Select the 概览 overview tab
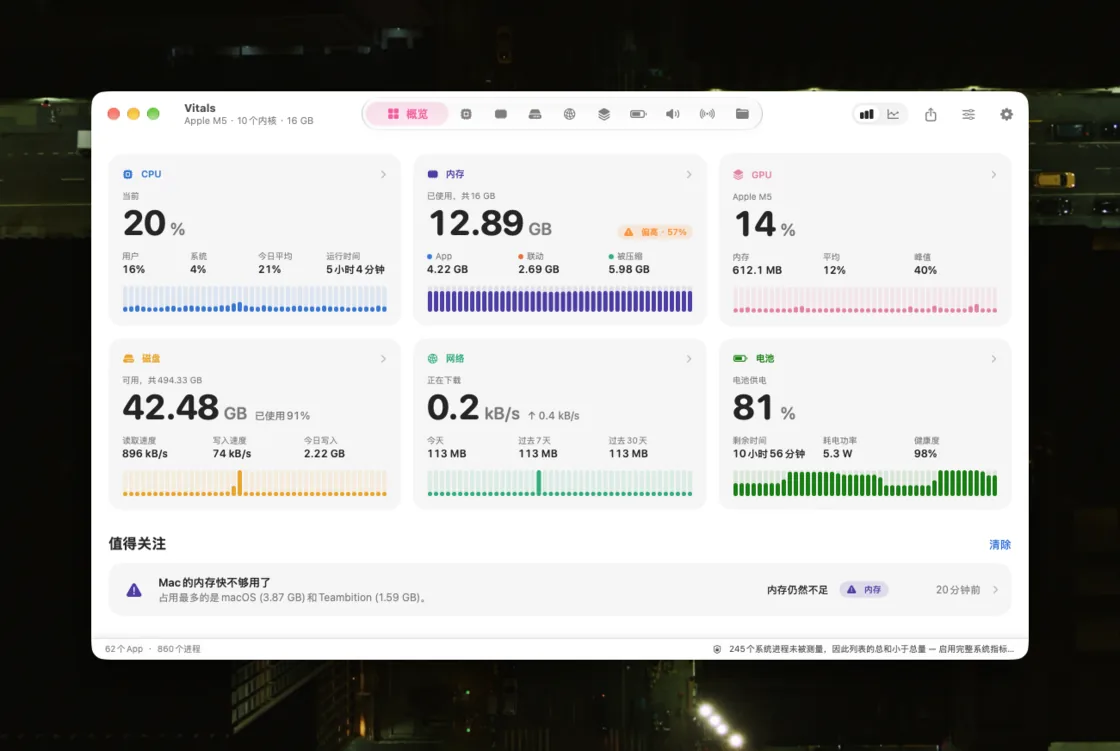1120x751 pixels. [x=407, y=114]
